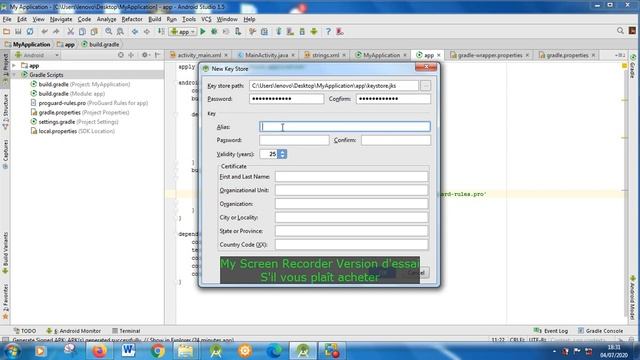Click the Open folder toolbar icon
The width and height of the screenshot is (640, 360).
[x=7, y=31]
